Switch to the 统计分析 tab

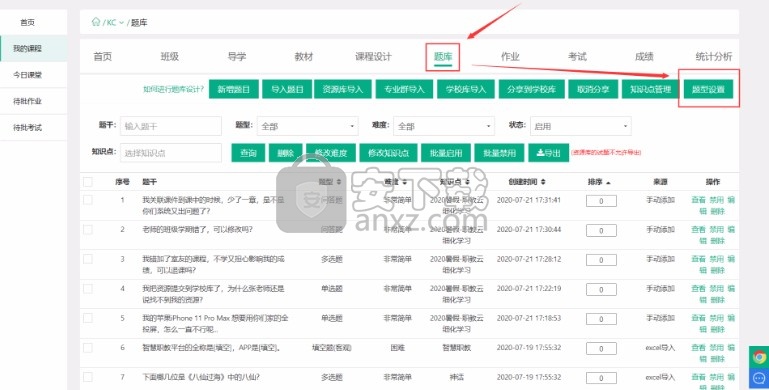(714, 56)
